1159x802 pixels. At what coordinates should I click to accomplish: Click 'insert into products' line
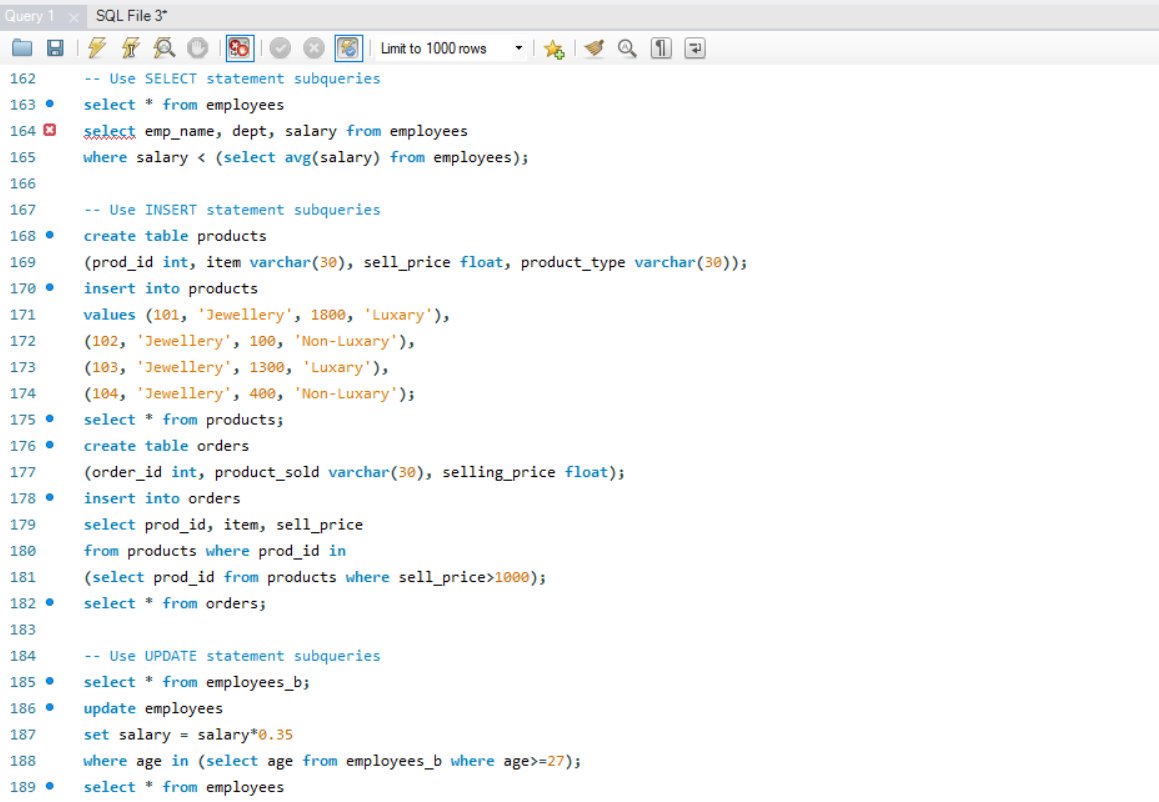coord(171,288)
